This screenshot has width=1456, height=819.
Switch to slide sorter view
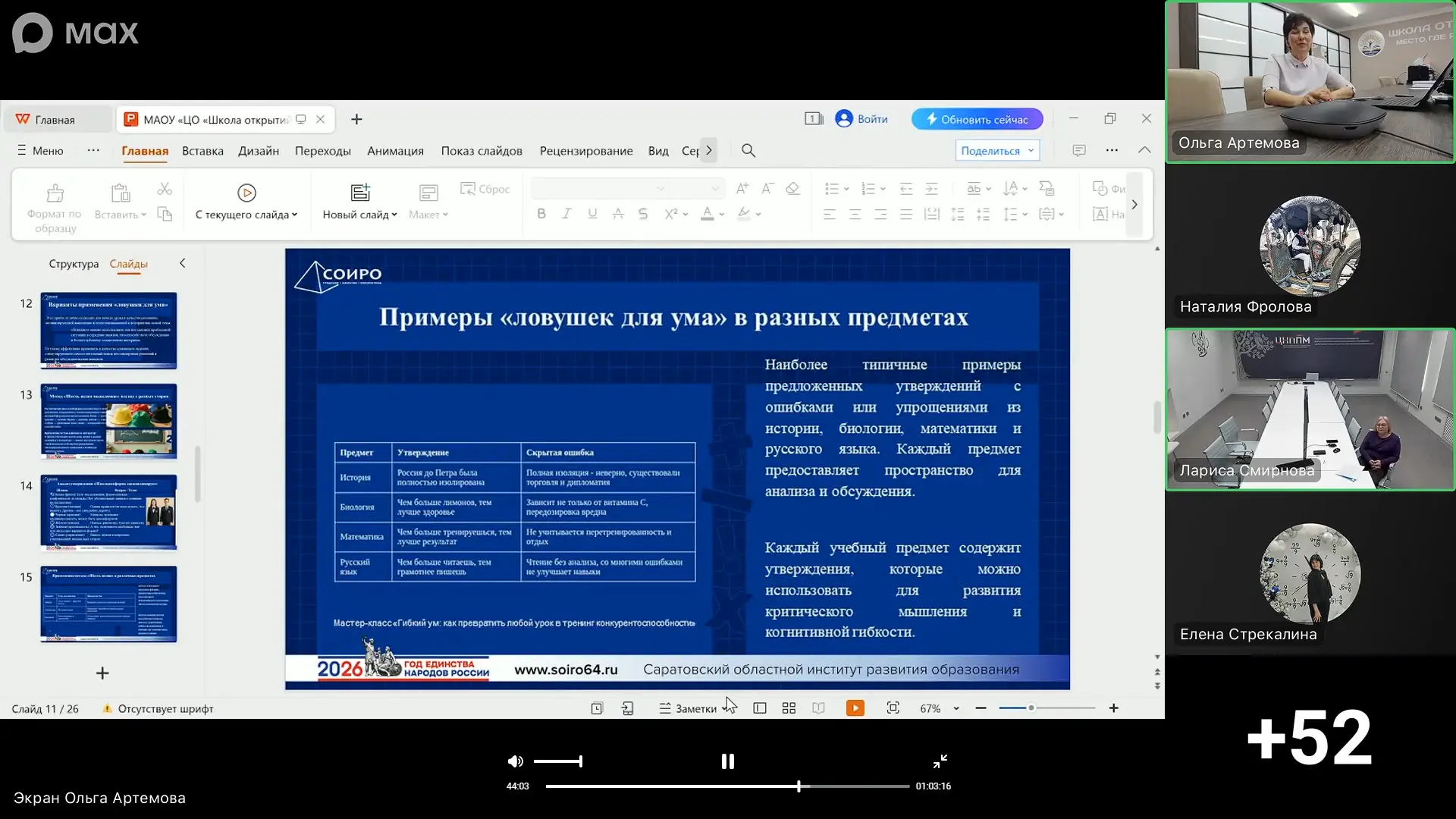[789, 708]
